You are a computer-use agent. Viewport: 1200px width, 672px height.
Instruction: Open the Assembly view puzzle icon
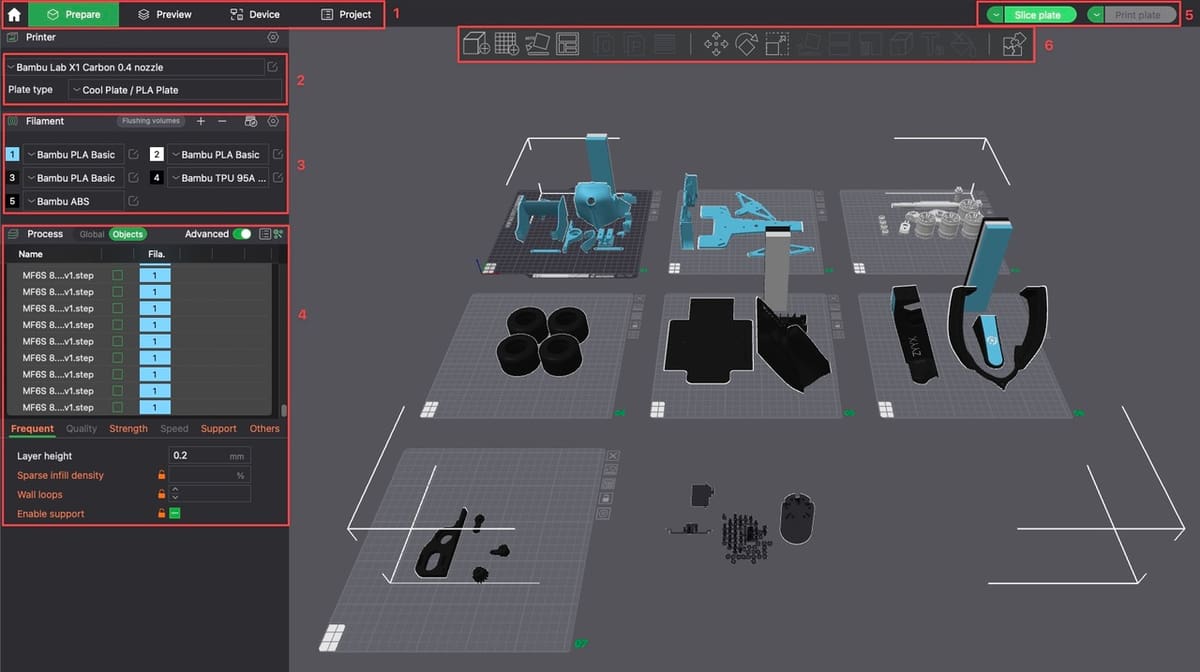[x=1014, y=44]
